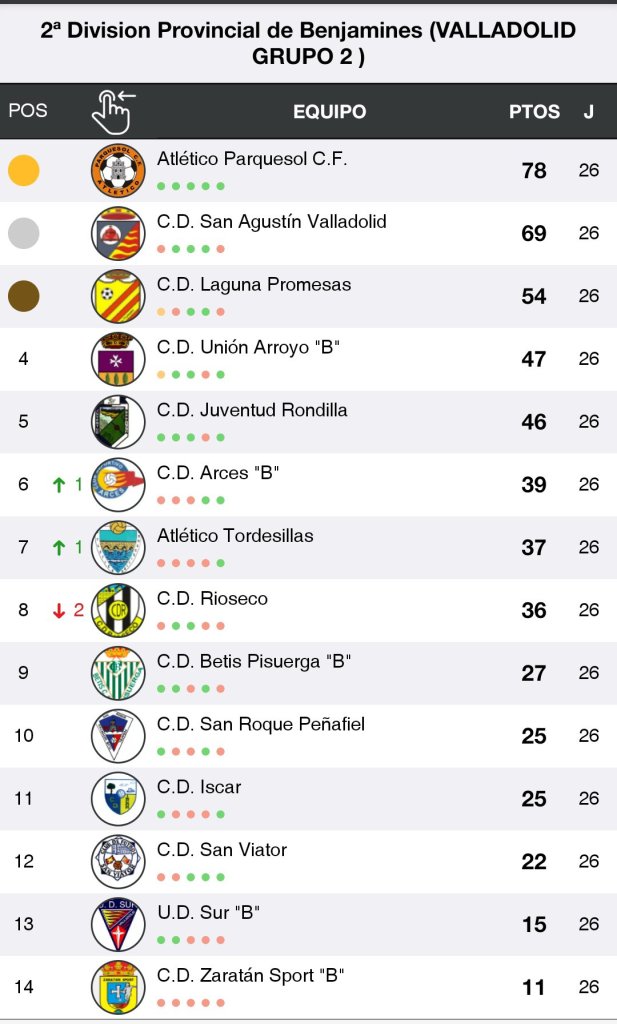
Task: Tap the C.D. Arces "B" crest
Action: pos(118,484)
